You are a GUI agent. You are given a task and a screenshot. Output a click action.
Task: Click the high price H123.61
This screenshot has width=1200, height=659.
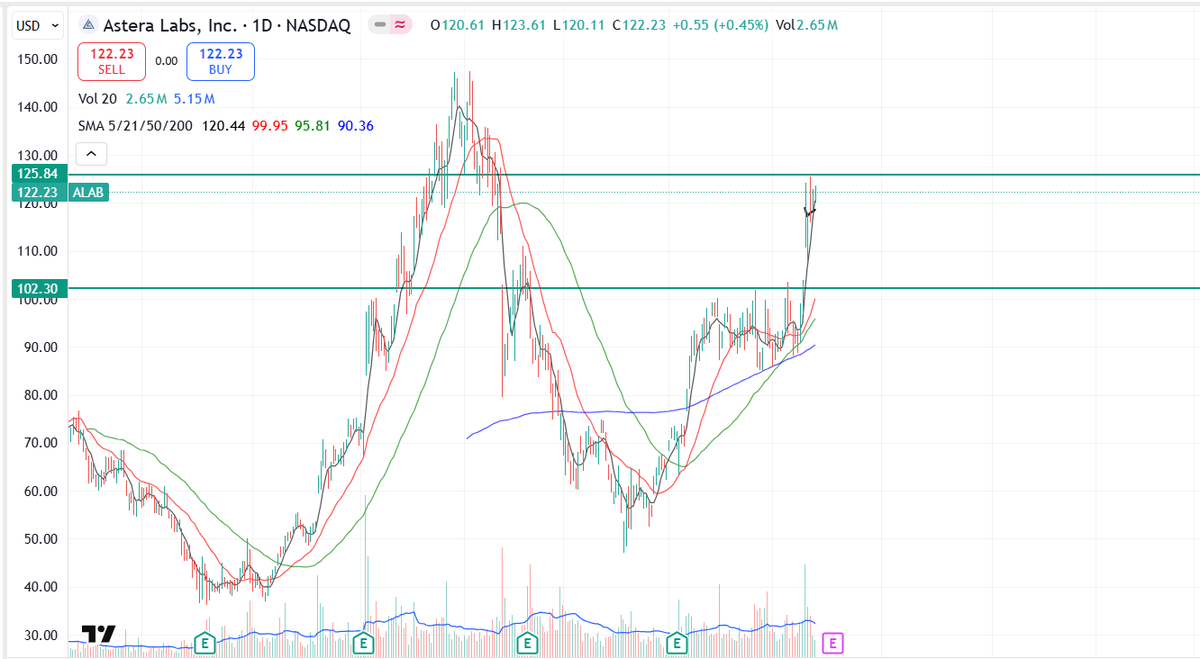(x=520, y=25)
